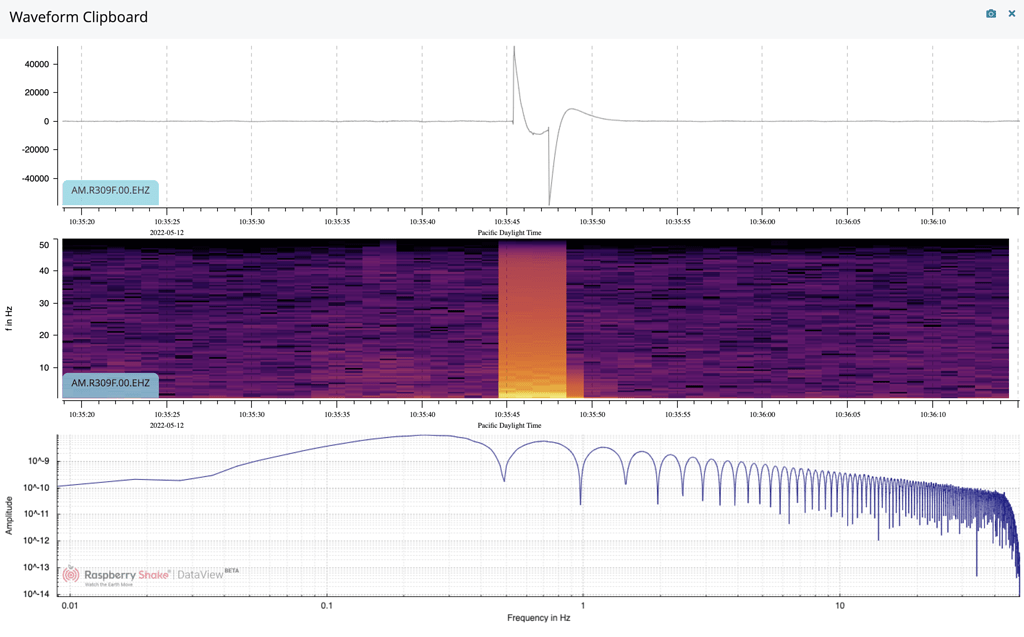Screen dimensions: 1024x637
Task: Click Pacific Daylight Time below the waveform plot
Action: (x=509, y=233)
